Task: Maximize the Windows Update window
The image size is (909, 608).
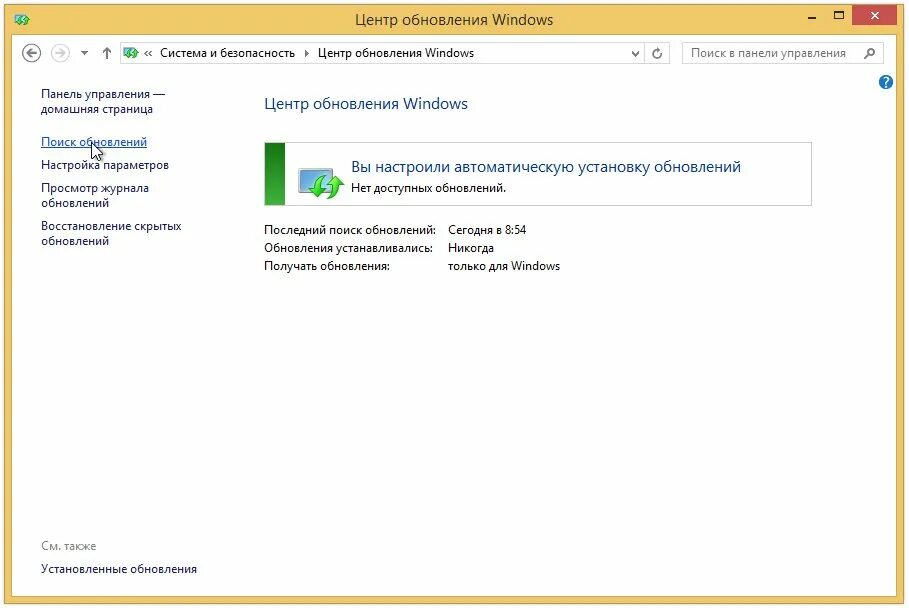Action: point(839,16)
